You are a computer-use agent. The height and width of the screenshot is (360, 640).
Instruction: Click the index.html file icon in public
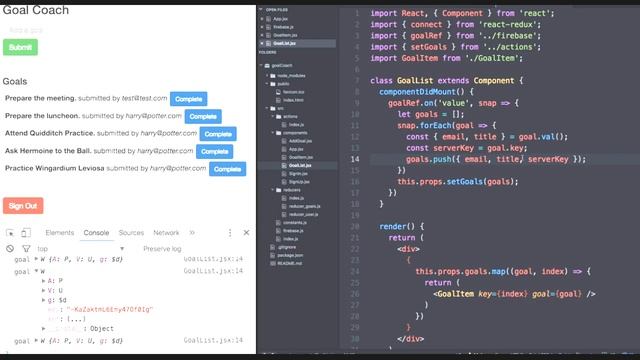tap(278, 100)
